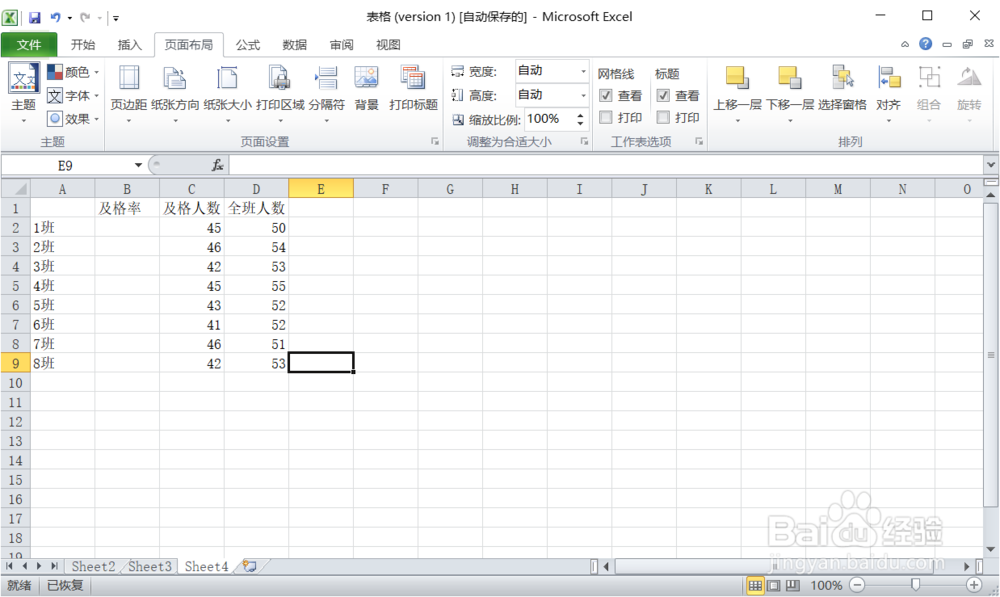
Task: Open Page Setup dialog launcher
Action: click(x=435, y=142)
